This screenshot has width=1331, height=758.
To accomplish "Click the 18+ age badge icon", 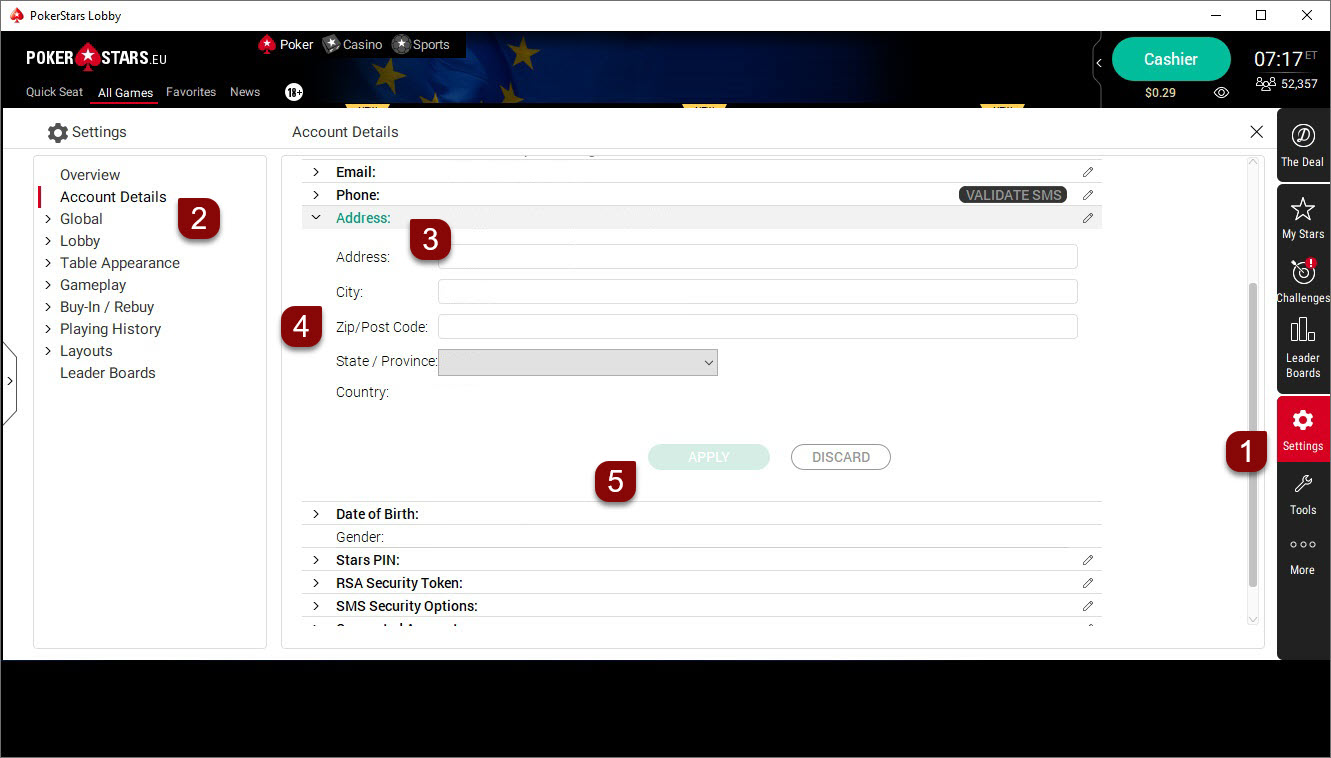I will point(294,92).
